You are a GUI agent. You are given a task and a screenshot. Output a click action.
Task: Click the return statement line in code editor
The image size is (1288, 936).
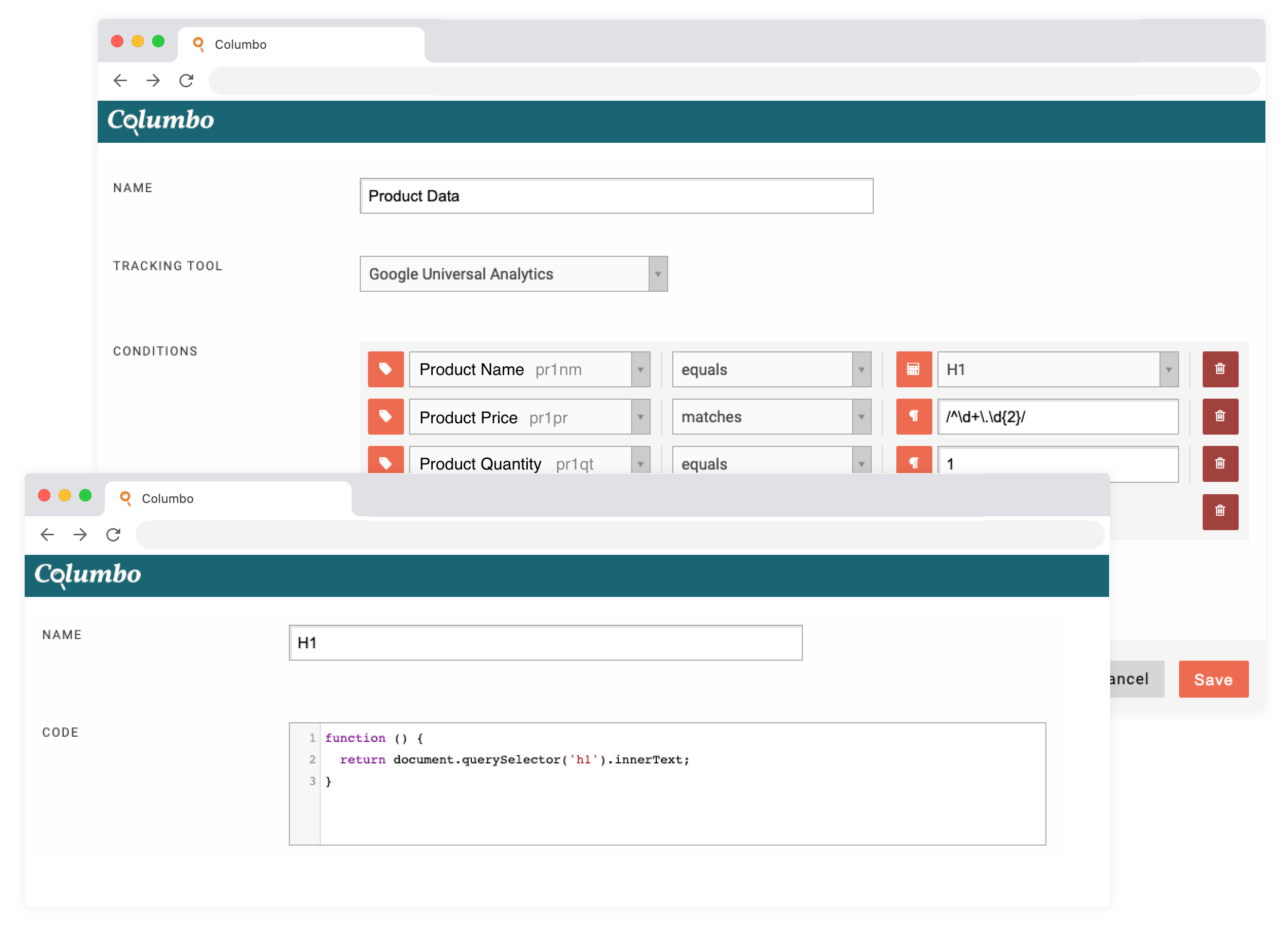[514, 760]
